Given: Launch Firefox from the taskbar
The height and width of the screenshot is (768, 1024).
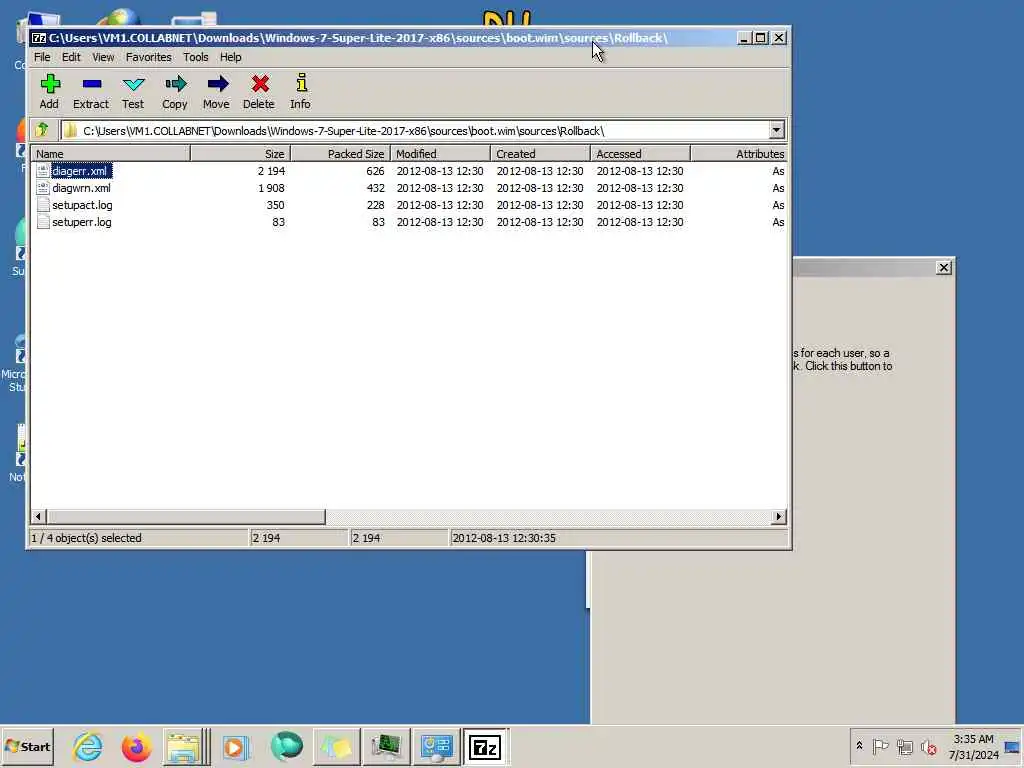Looking at the screenshot, I should pos(136,746).
